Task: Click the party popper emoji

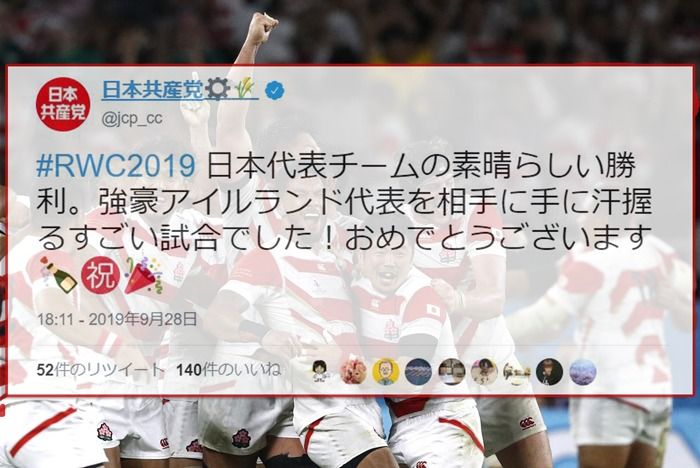Action: coord(143,275)
